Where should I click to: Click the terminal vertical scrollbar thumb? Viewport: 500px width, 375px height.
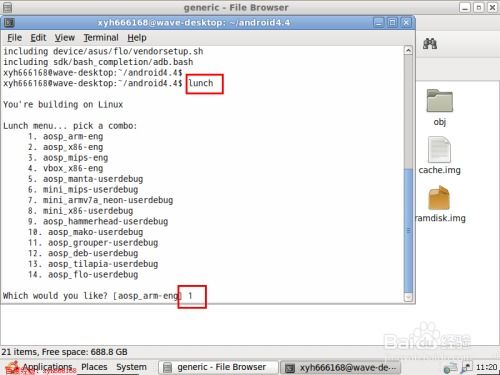[408, 230]
